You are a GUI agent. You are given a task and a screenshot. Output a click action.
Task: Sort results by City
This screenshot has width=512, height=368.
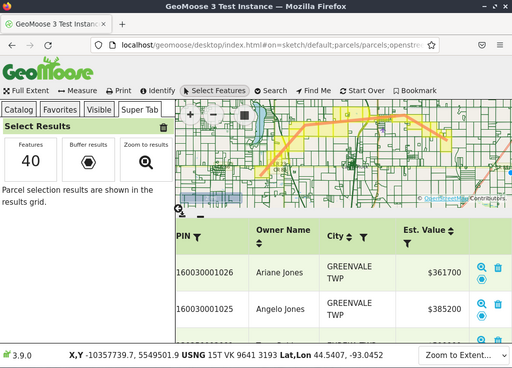(x=349, y=237)
